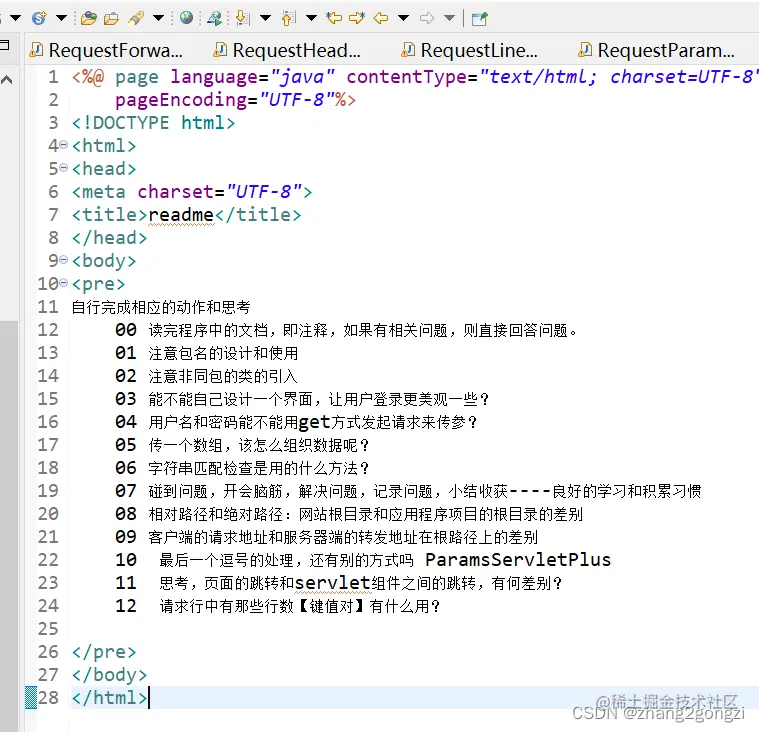Click the closing </head> tag on line 8
Screen dimensions: 759x732
coord(109,238)
